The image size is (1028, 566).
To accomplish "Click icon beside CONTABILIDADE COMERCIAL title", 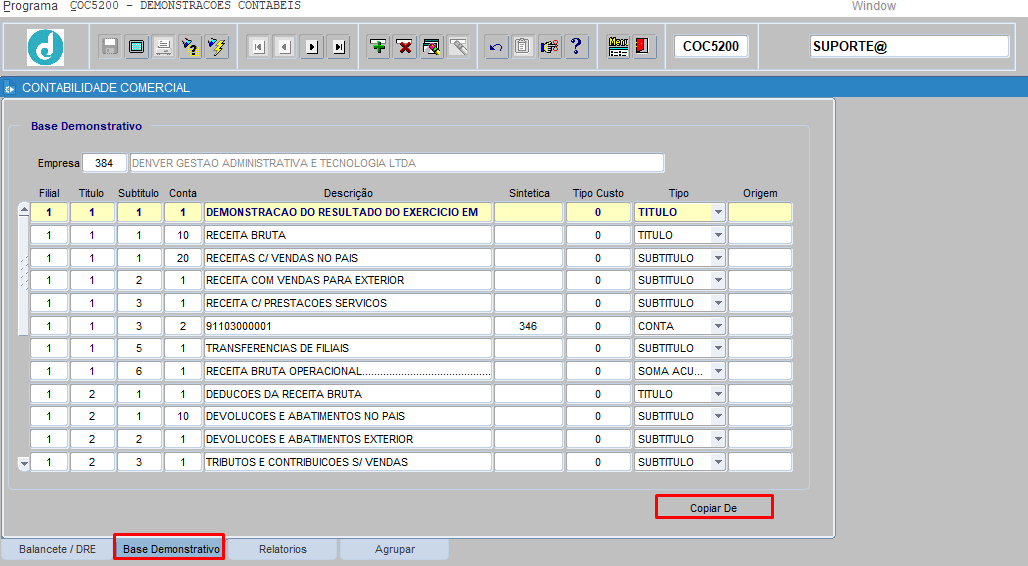I will (x=9, y=88).
